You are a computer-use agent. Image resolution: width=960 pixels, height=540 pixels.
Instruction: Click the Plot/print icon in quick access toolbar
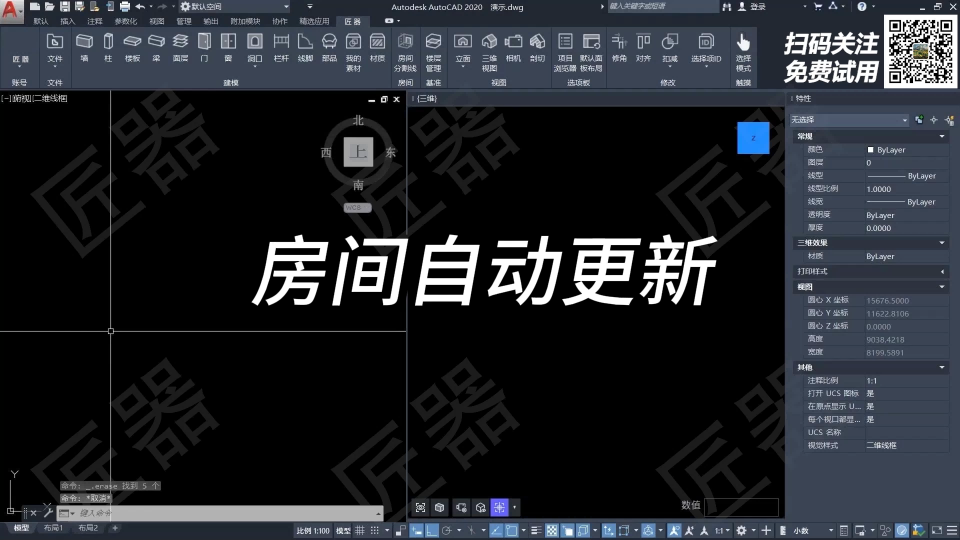tap(125, 7)
